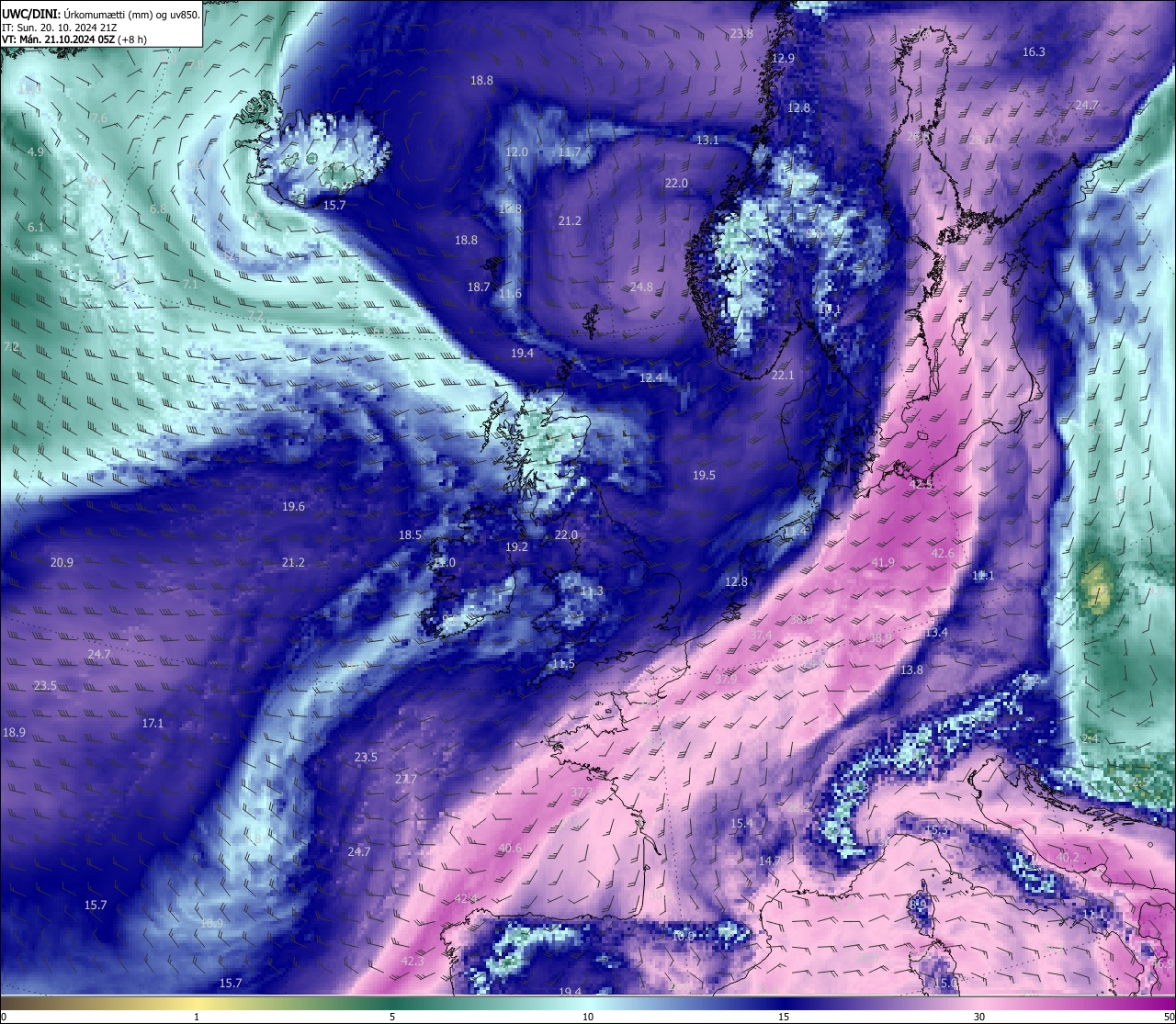Click the 5 tick label on the scale
1176x1024 pixels.
392,1017
